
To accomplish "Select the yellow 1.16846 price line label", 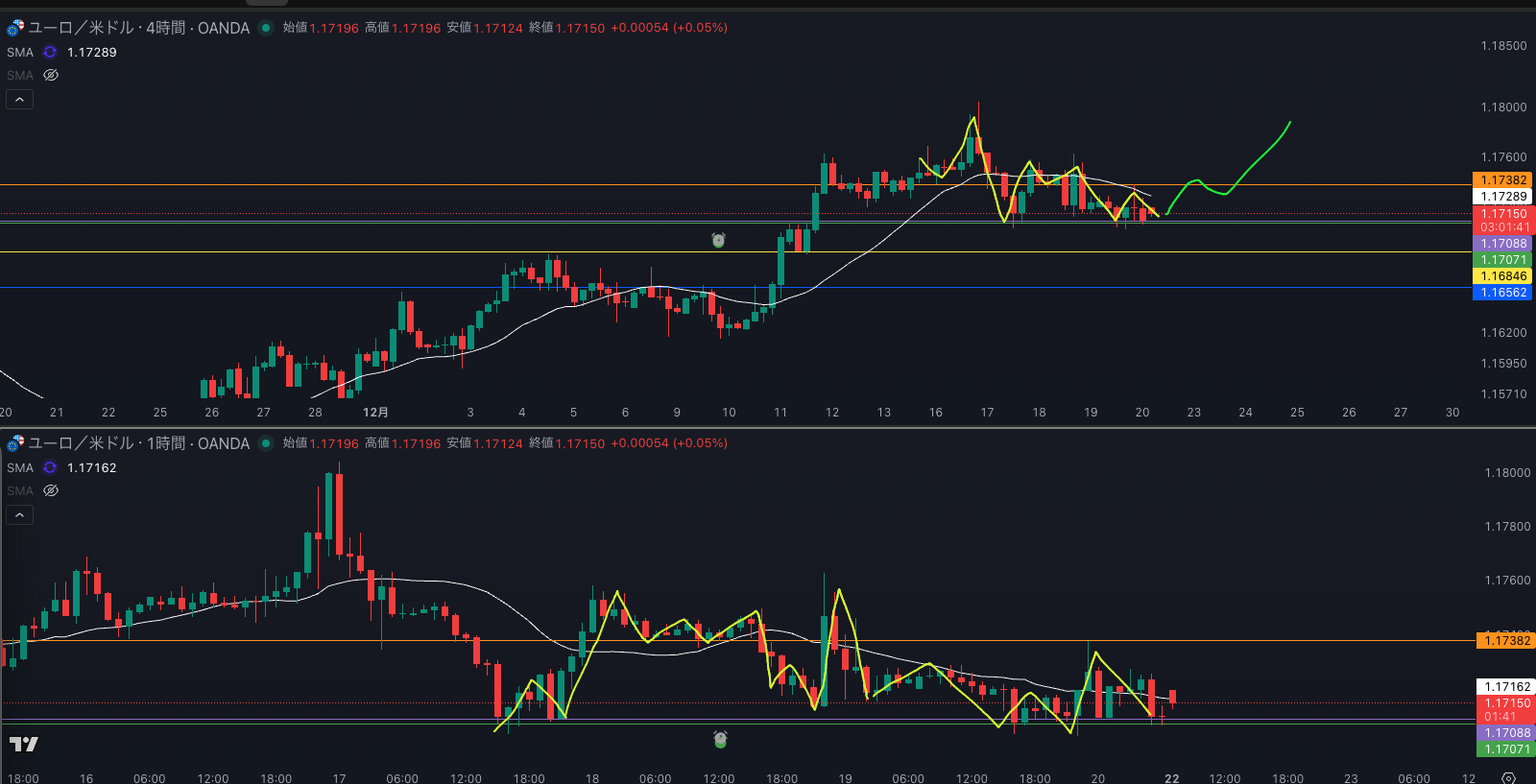I will [x=1502, y=276].
